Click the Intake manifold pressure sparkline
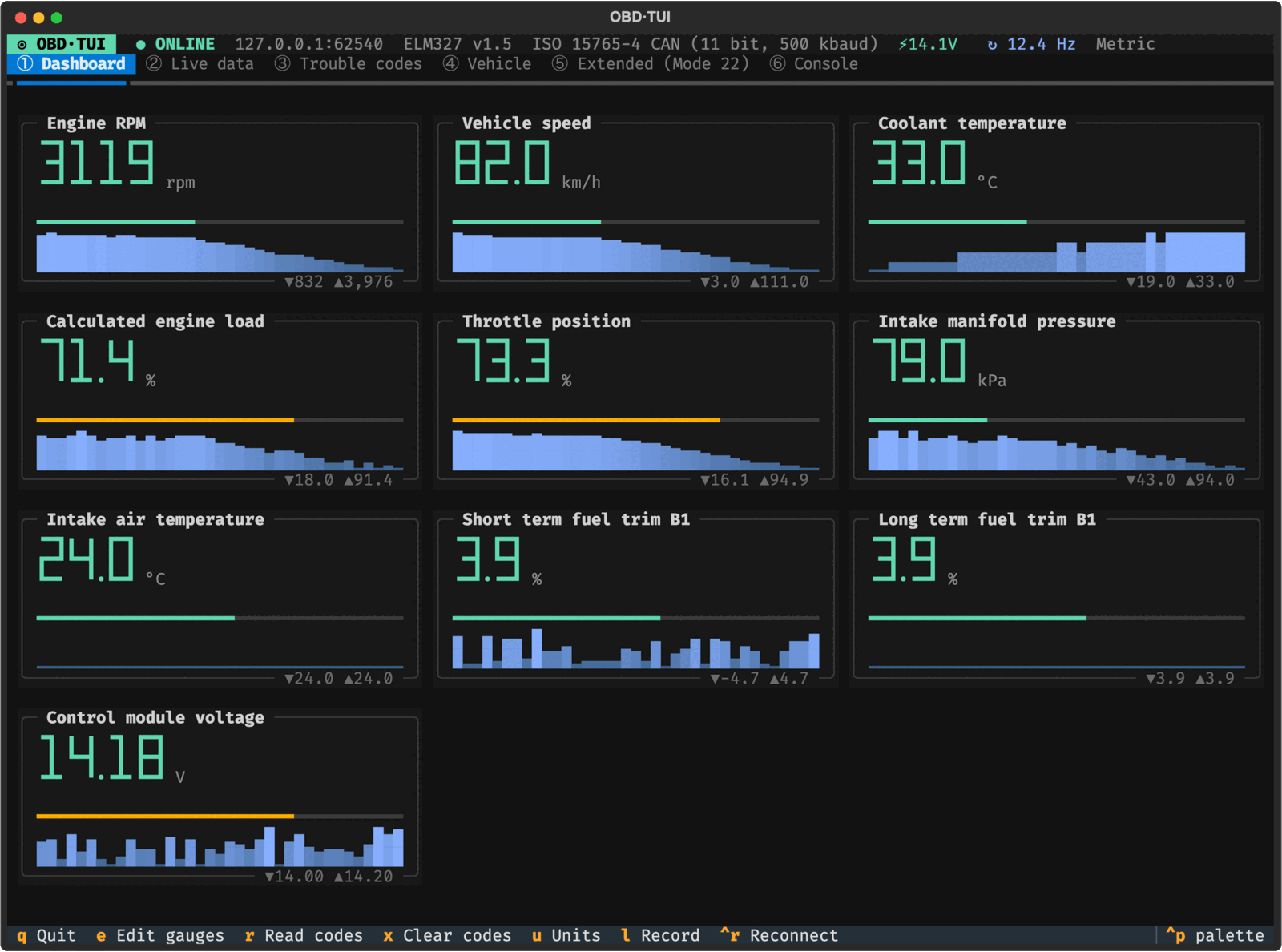Image resolution: width=1282 pixels, height=952 pixels. pyautogui.click(x=1056, y=450)
